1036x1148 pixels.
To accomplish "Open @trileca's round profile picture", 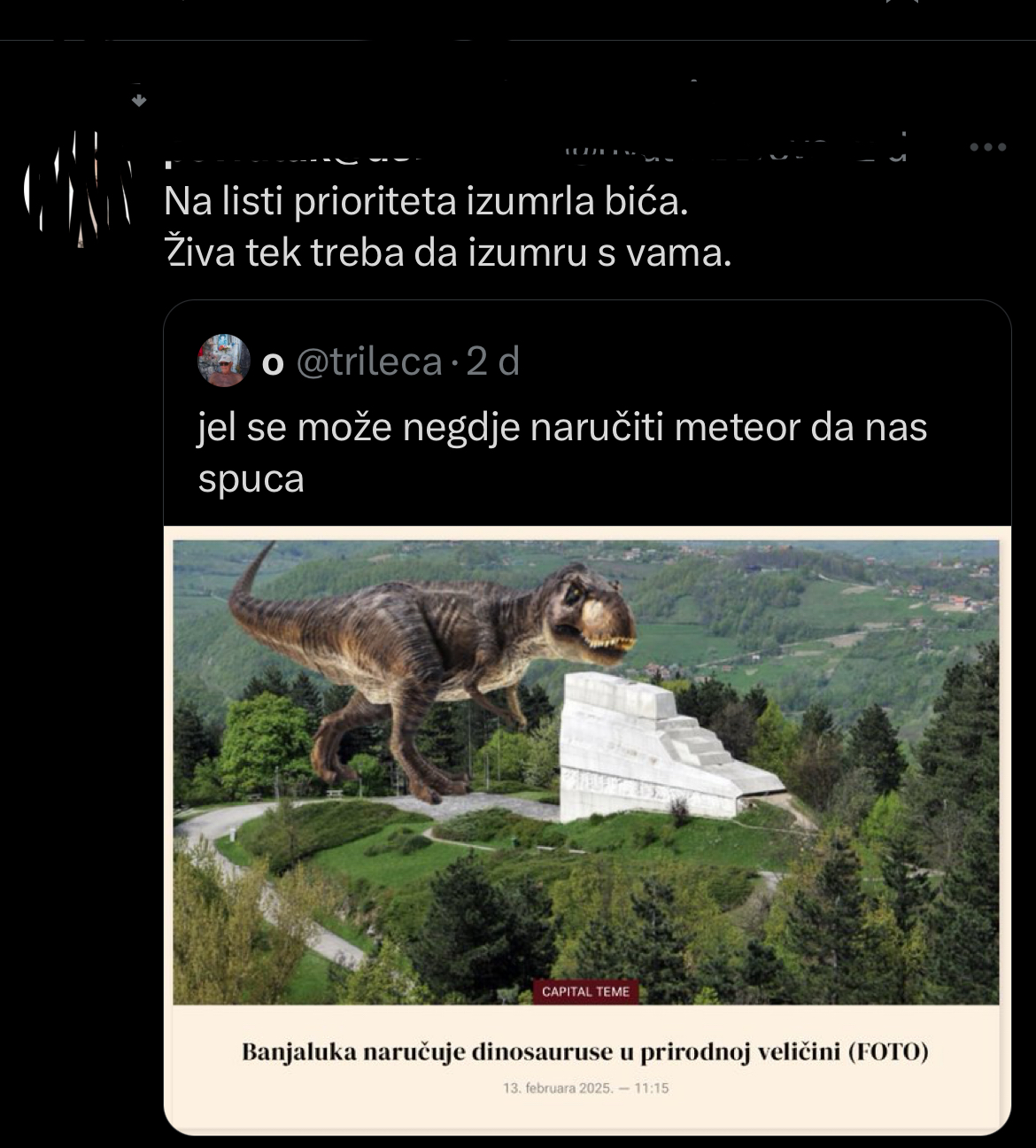I will (224, 361).
